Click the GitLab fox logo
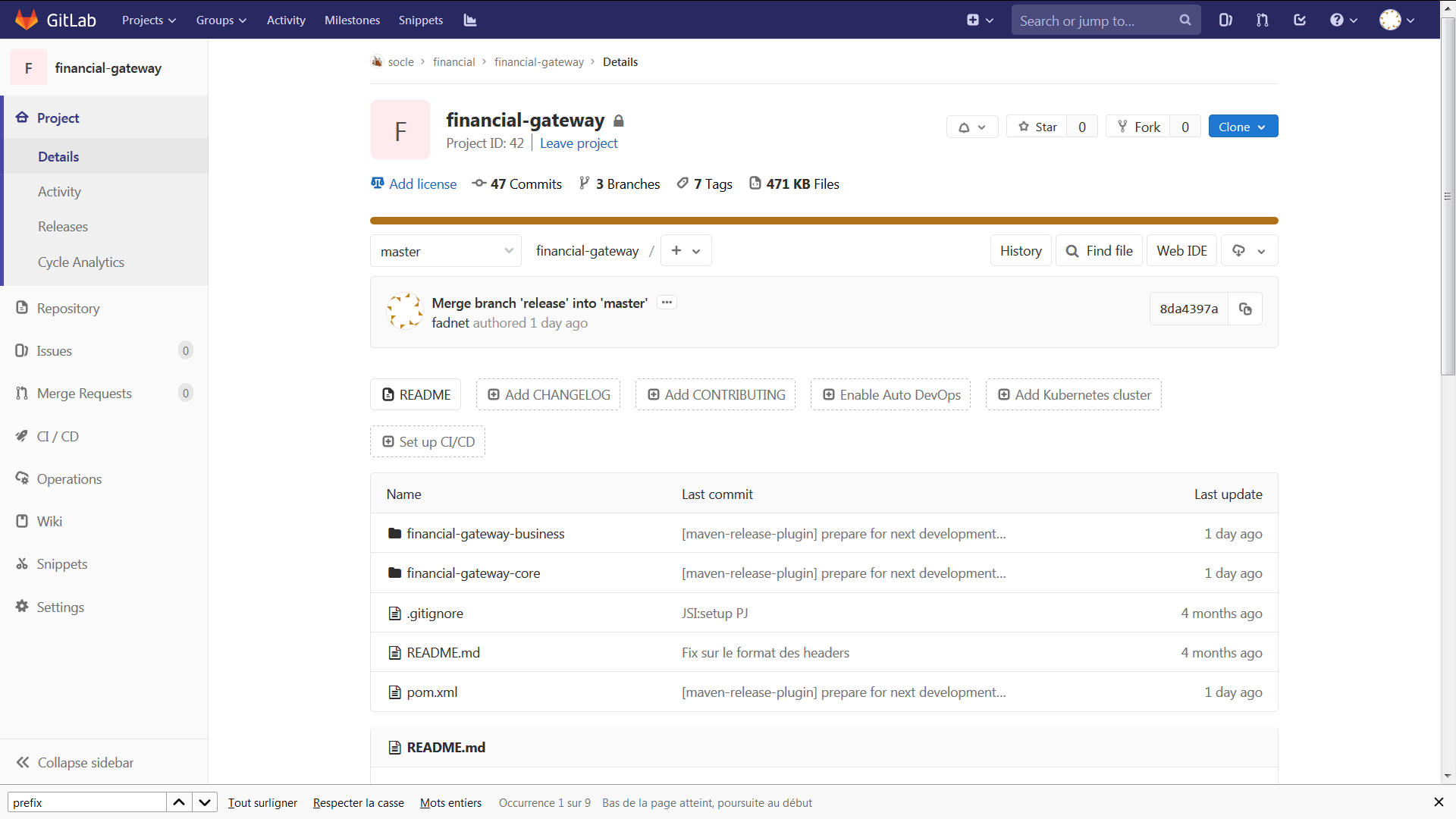 [x=27, y=20]
